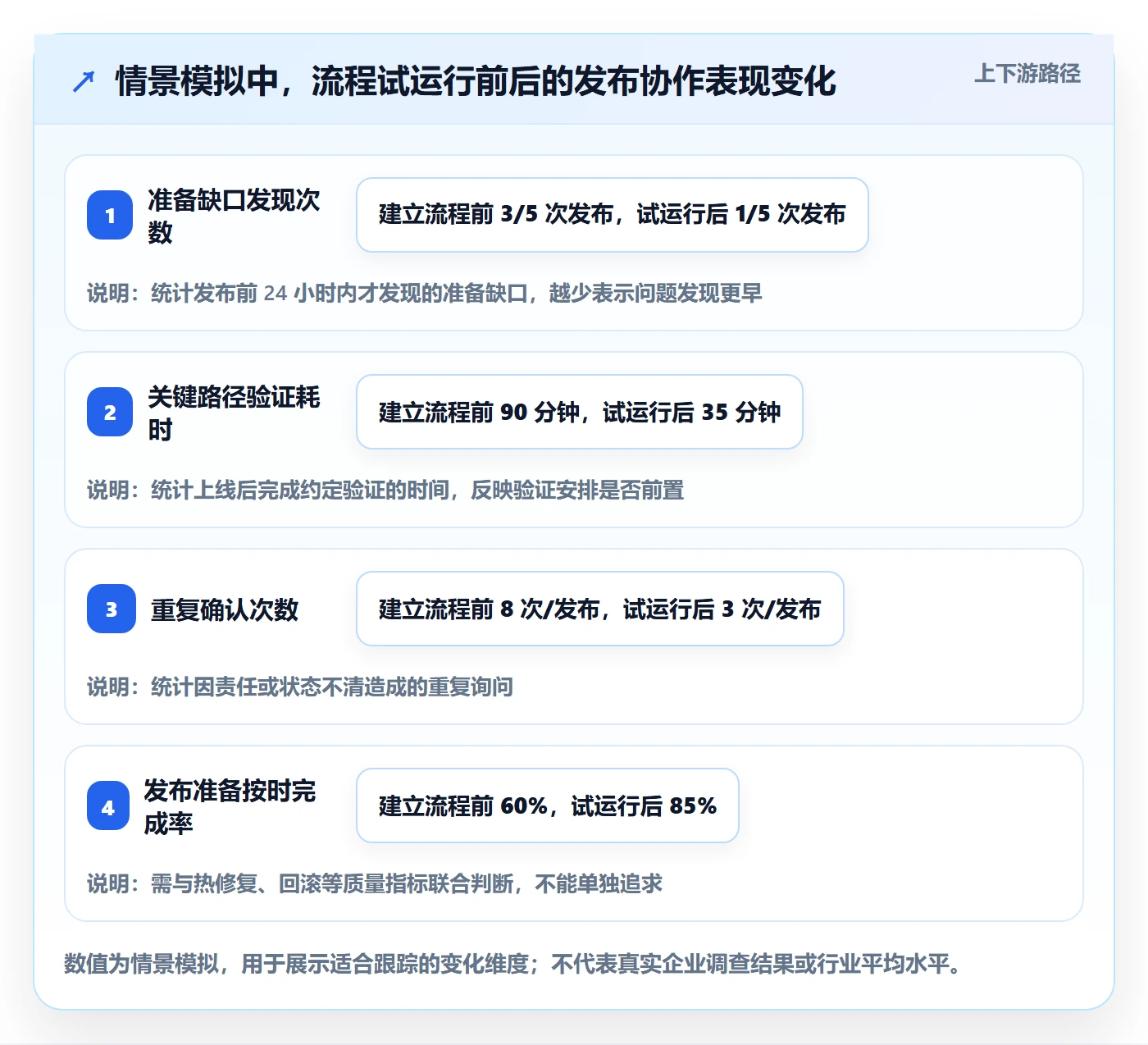Click the value box 建立流程前 8 次/发布
The image size is (1148, 1045).
tap(600, 609)
